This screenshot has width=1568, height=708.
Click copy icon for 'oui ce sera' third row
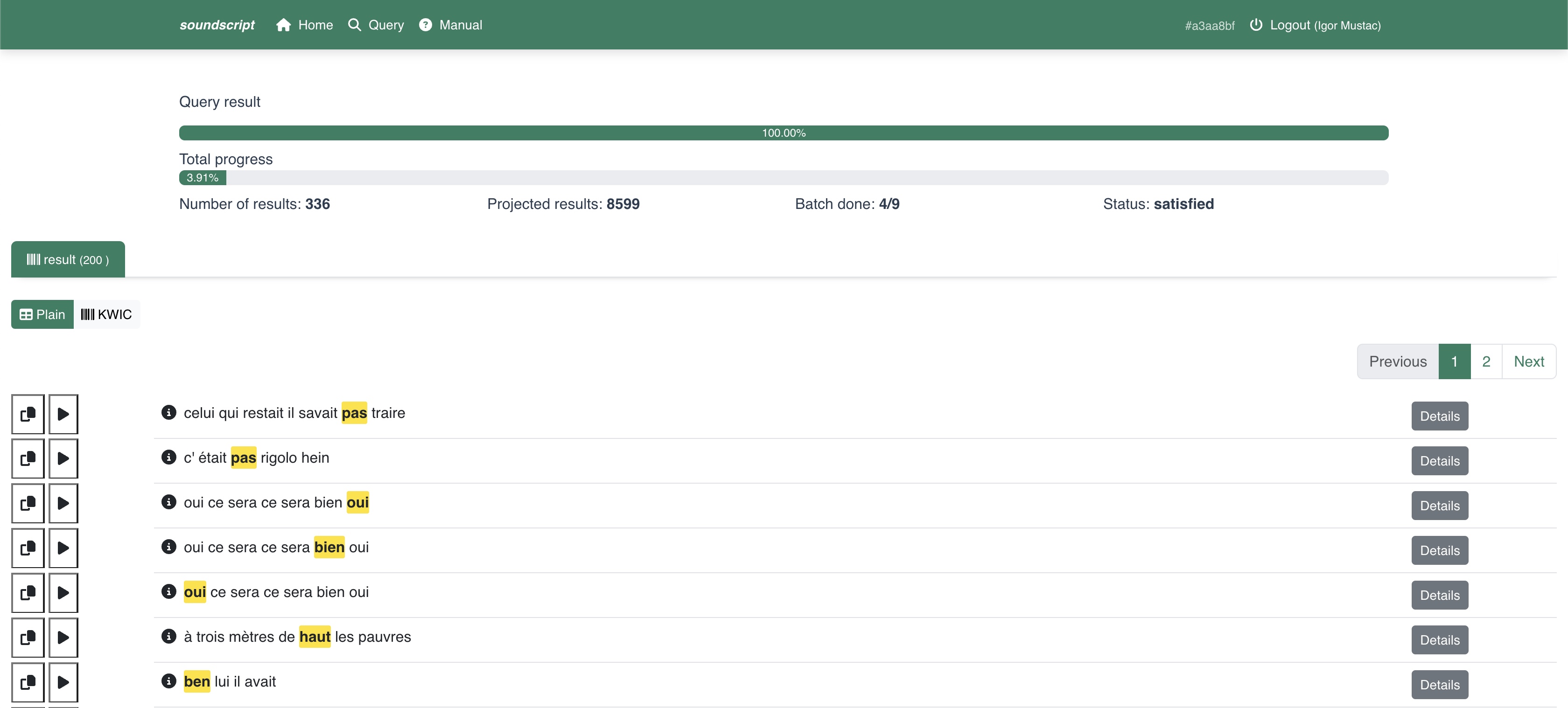(28, 504)
